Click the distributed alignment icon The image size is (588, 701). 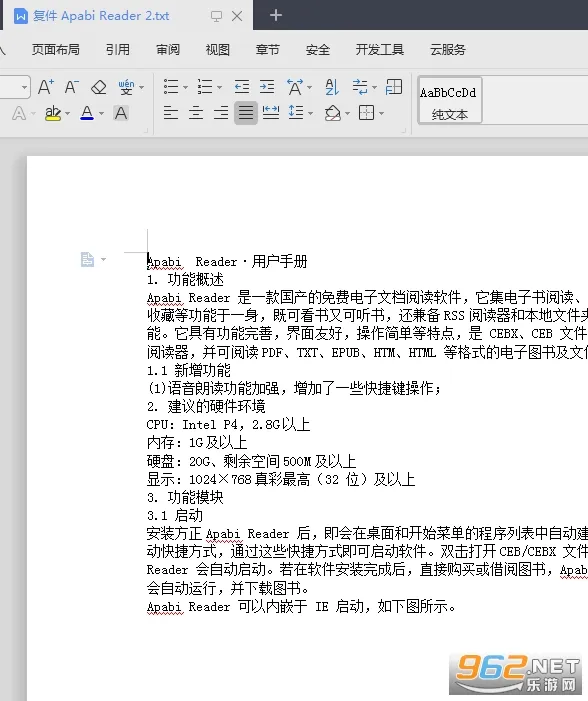(x=271, y=113)
